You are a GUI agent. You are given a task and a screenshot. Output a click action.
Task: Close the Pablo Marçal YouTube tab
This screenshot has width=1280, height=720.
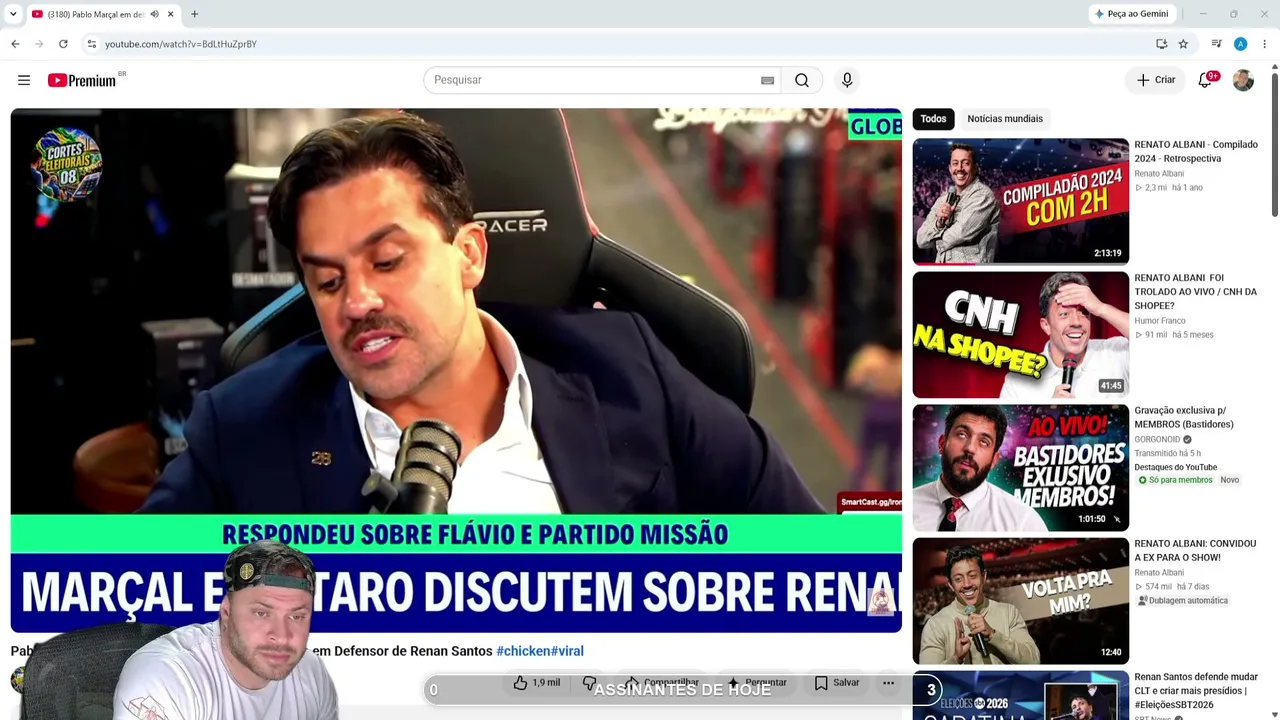point(171,14)
